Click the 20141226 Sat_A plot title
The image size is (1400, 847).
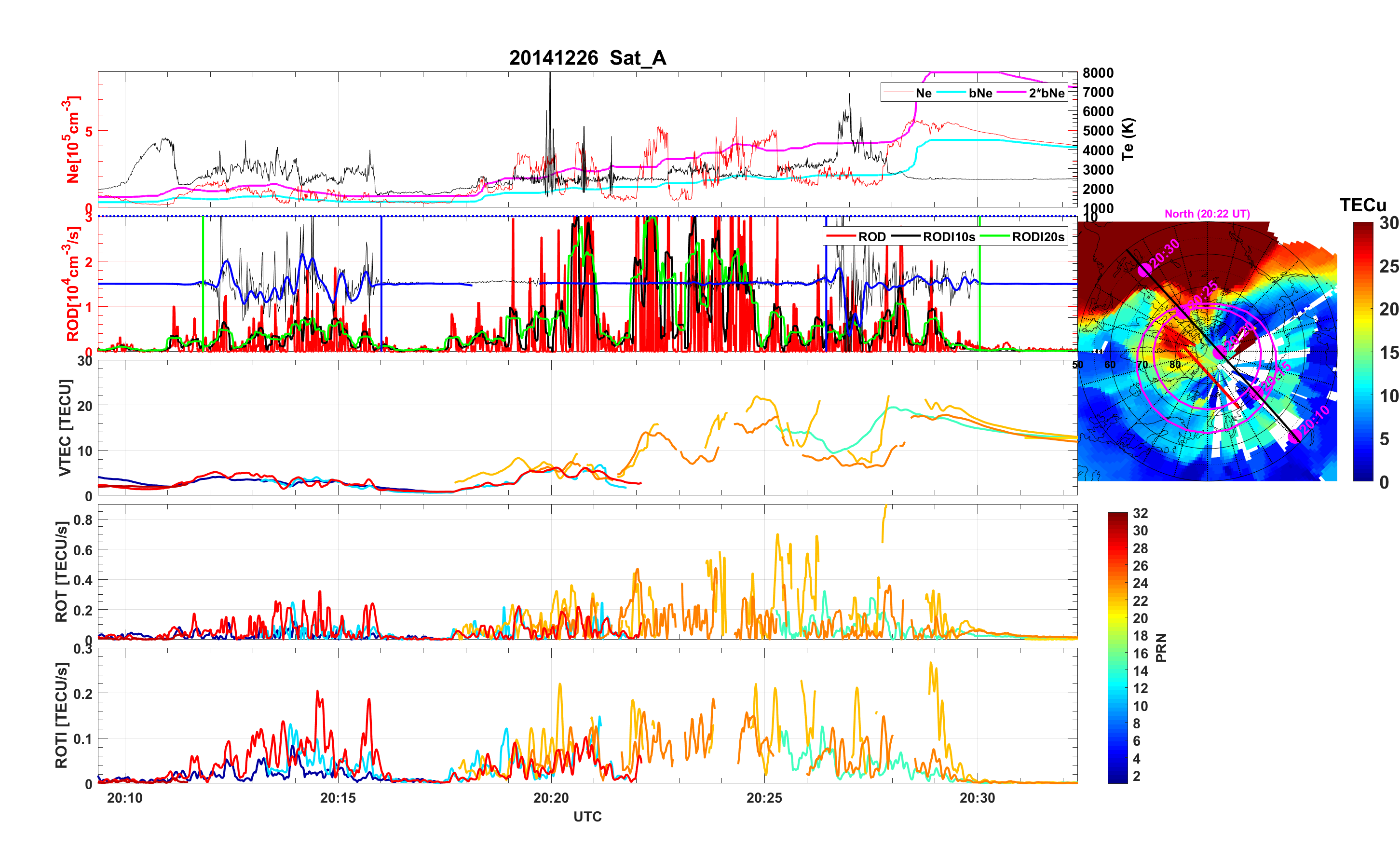point(587,58)
